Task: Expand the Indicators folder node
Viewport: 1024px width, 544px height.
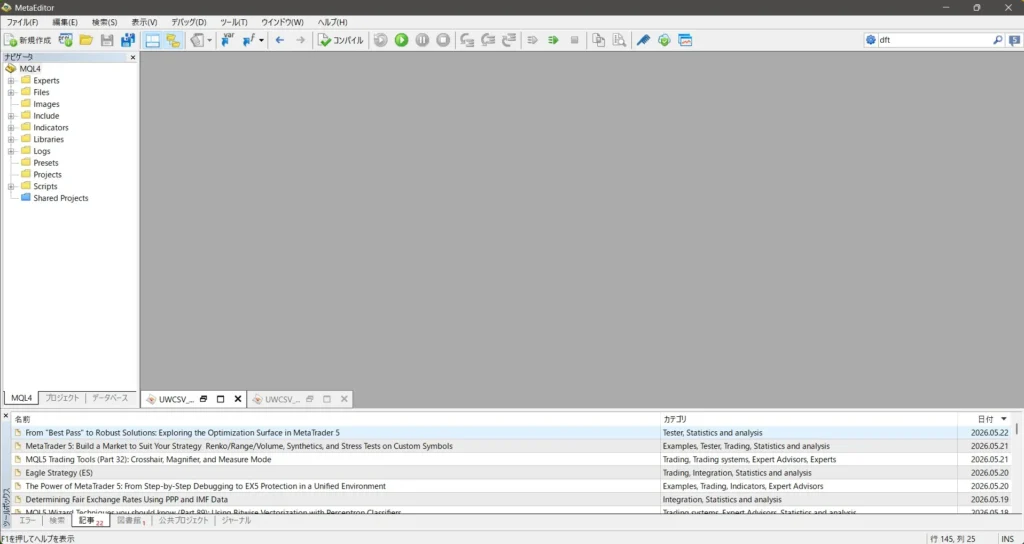Action: [x=11, y=127]
